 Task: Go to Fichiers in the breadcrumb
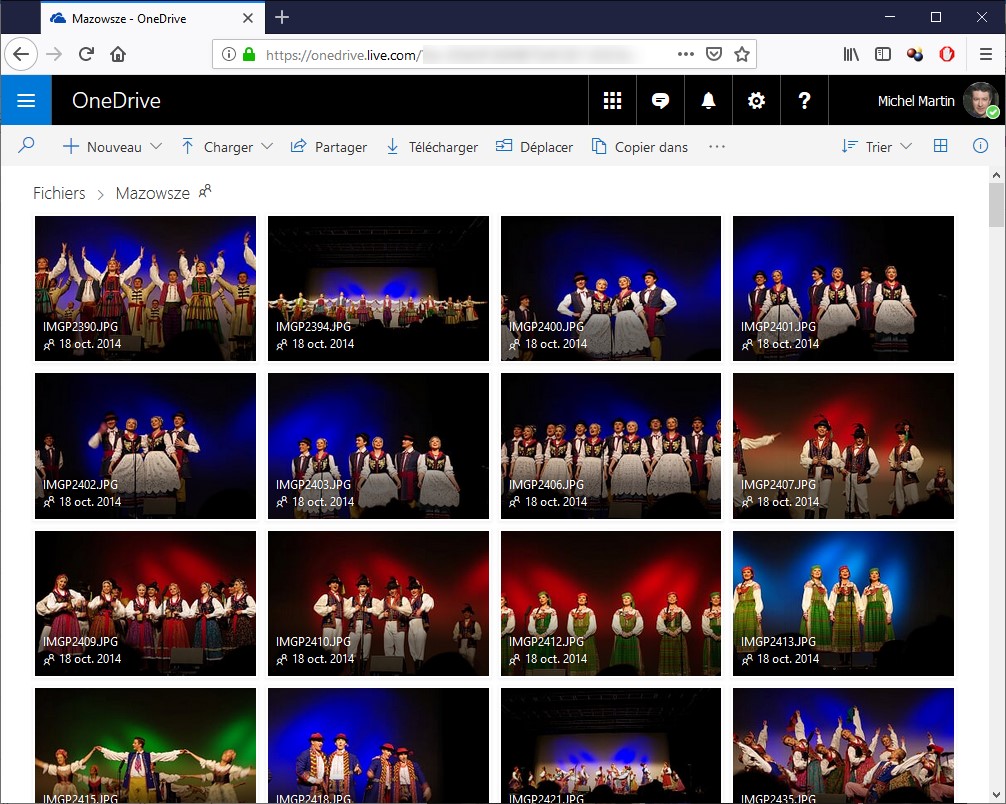[x=59, y=193]
